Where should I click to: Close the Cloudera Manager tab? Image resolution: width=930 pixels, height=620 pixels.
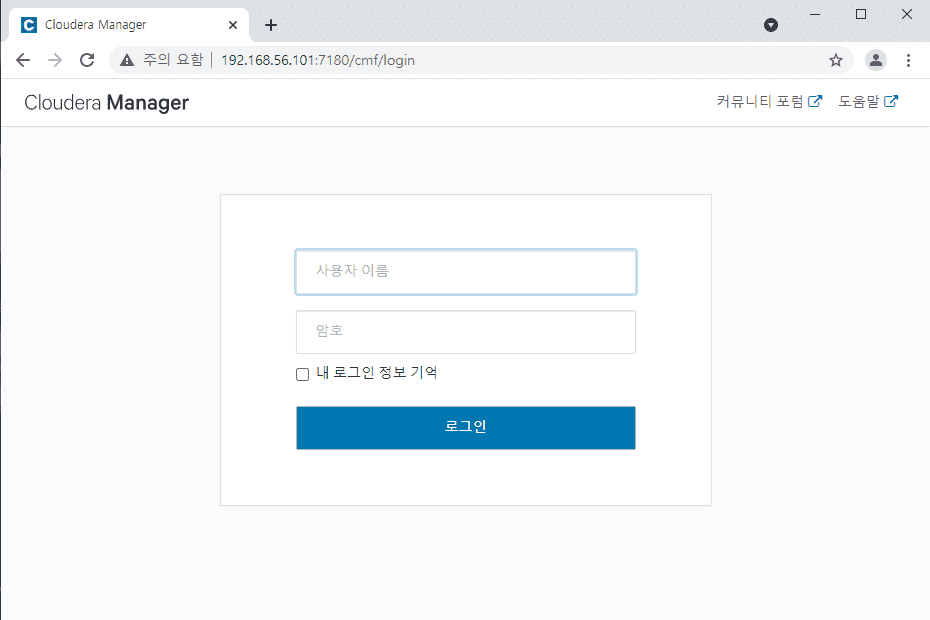point(233,25)
